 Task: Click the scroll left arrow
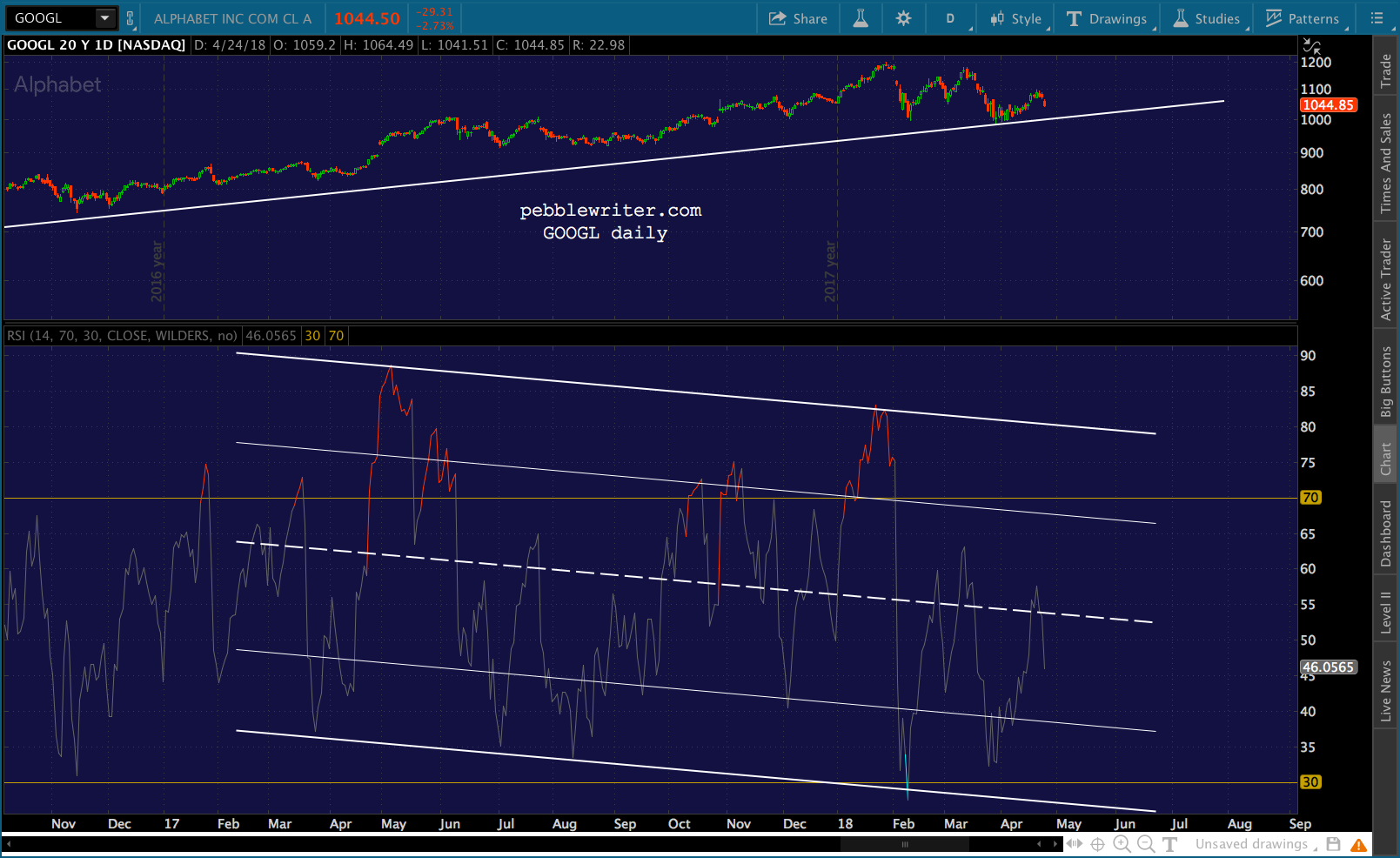1039,844
